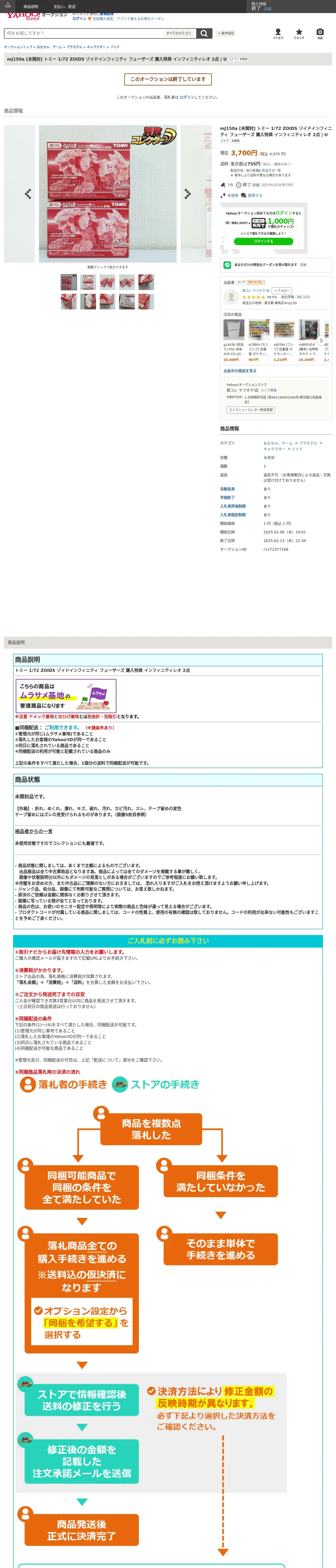Select the 商品説明 header tab
This screenshot has width=336, height=1568.
(x=31, y=7)
